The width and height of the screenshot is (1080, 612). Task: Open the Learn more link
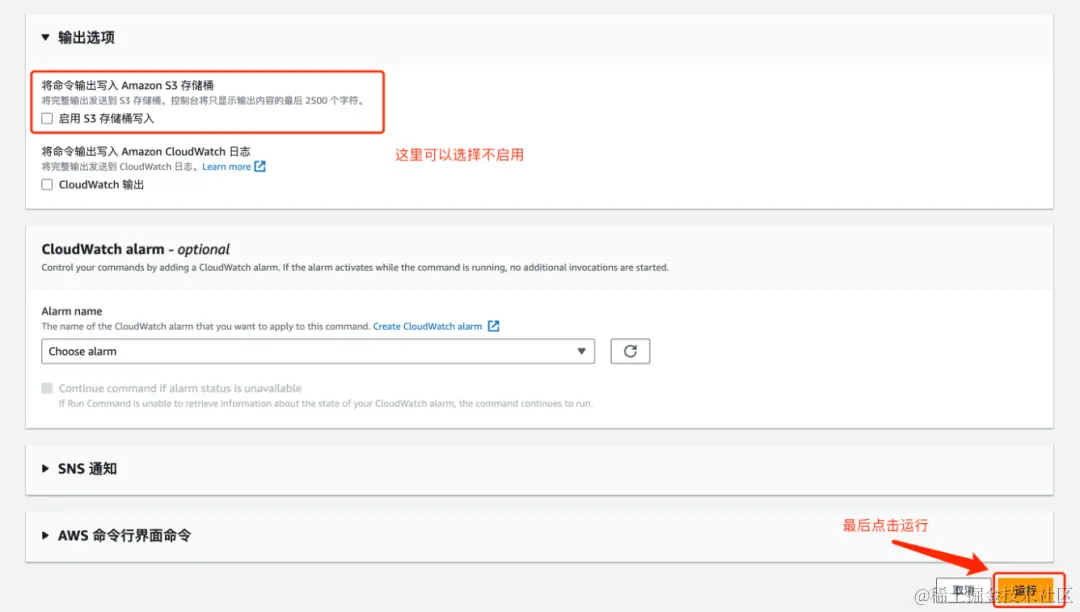click(227, 167)
